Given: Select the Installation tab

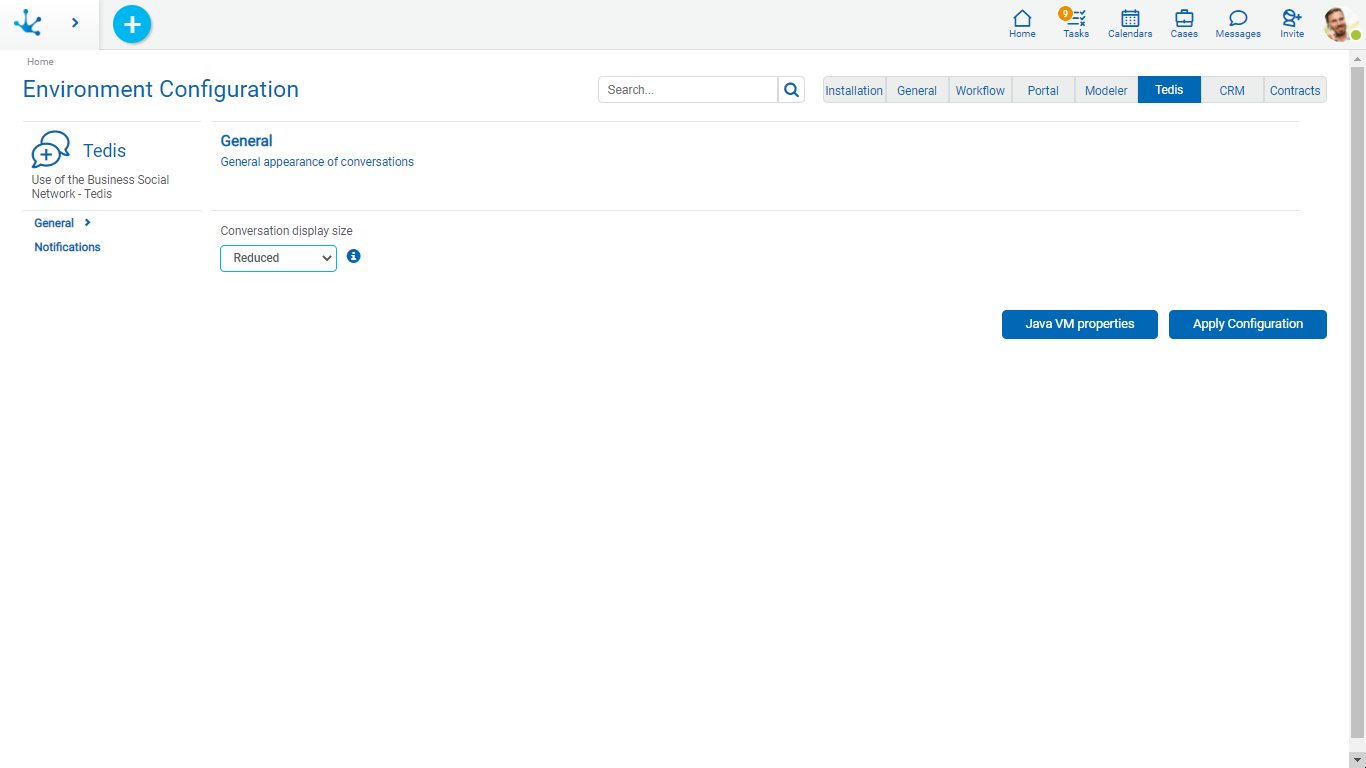Looking at the screenshot, I should coord(854,90).
